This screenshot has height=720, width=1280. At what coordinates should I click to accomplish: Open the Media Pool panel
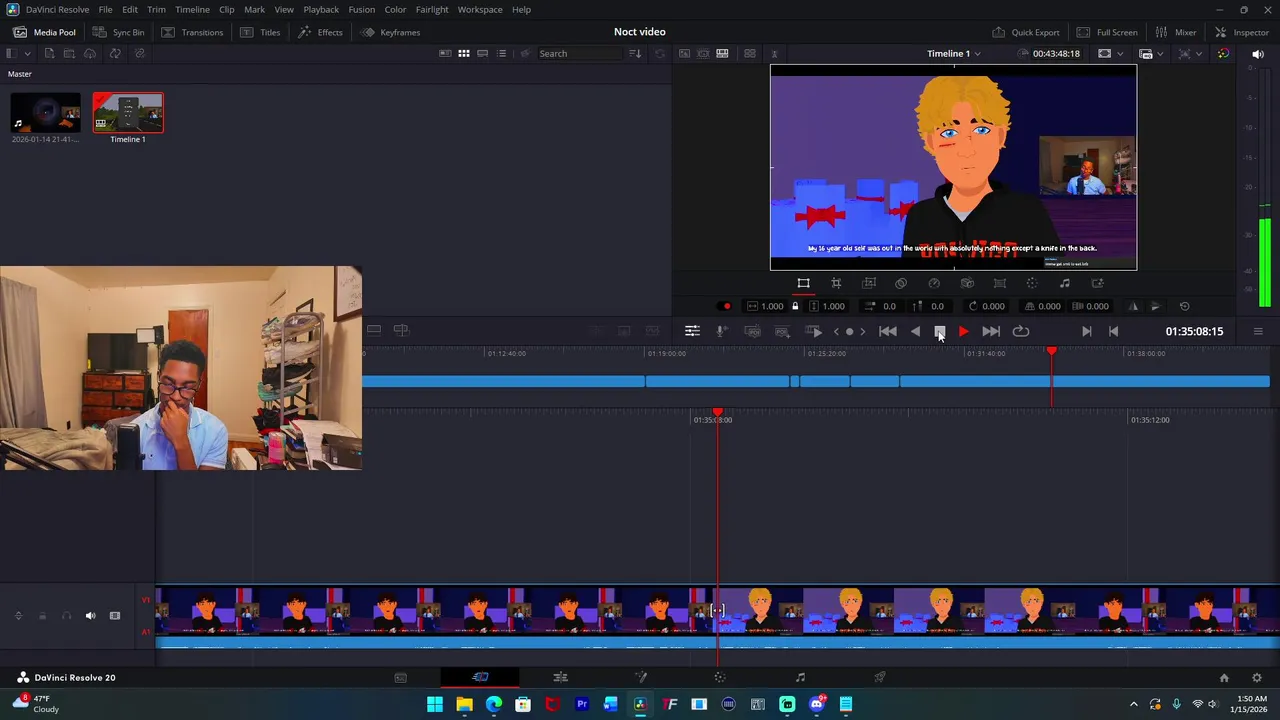pyautogui.click(x=44, y=32)
